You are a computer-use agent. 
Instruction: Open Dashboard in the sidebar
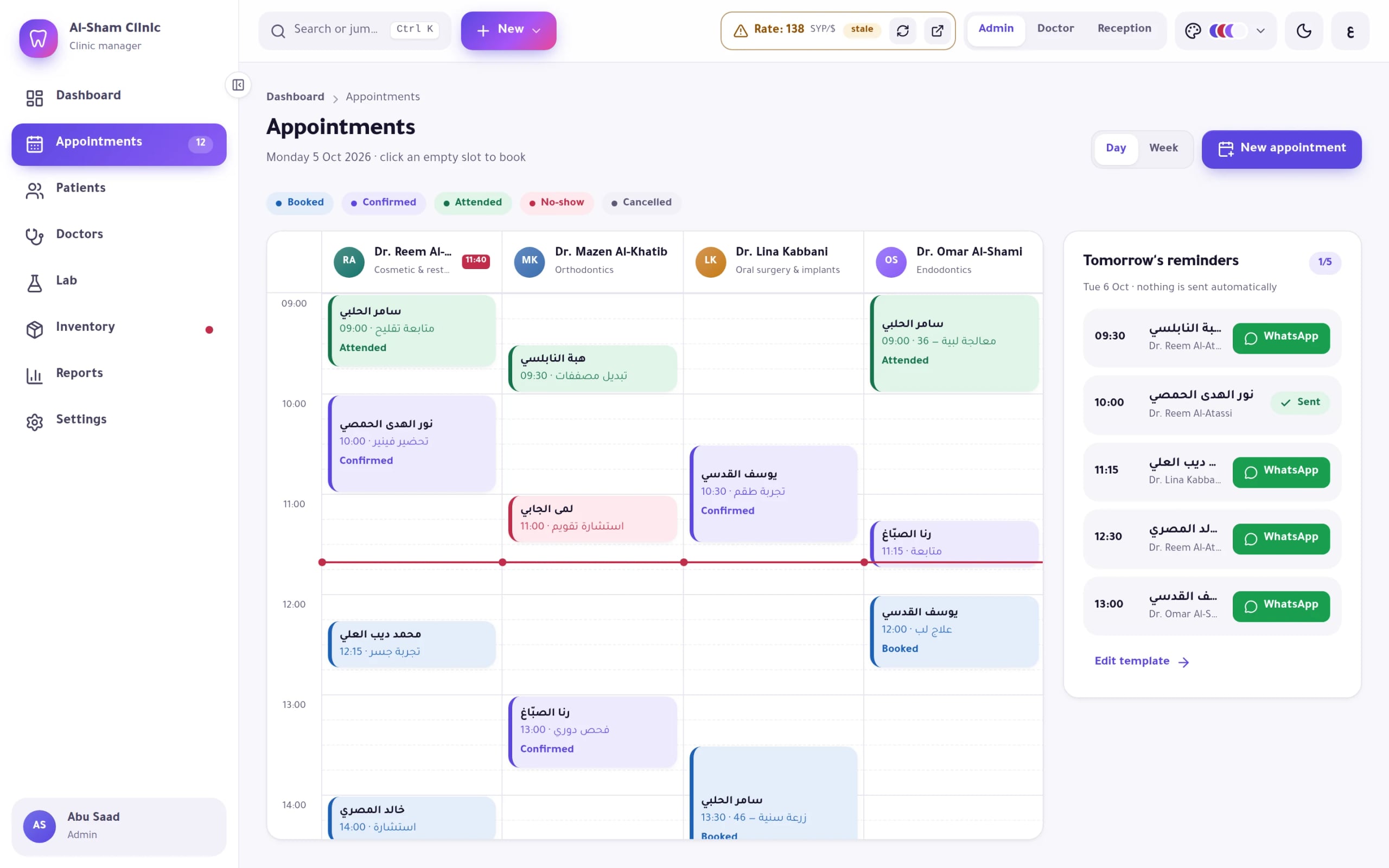pos(119,96)
